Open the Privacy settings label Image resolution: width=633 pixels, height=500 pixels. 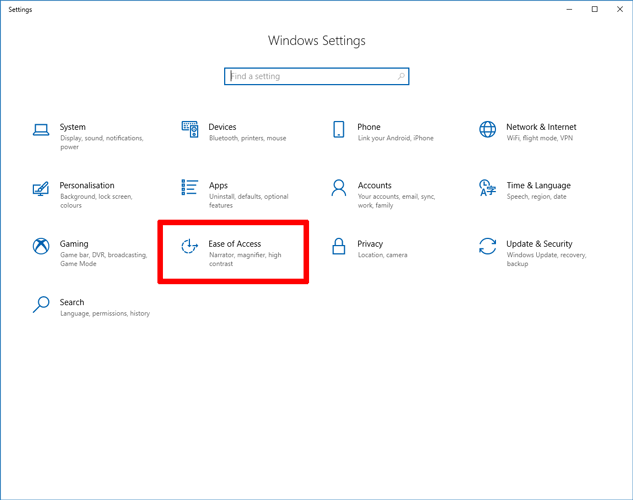click(x=370, y=243)
